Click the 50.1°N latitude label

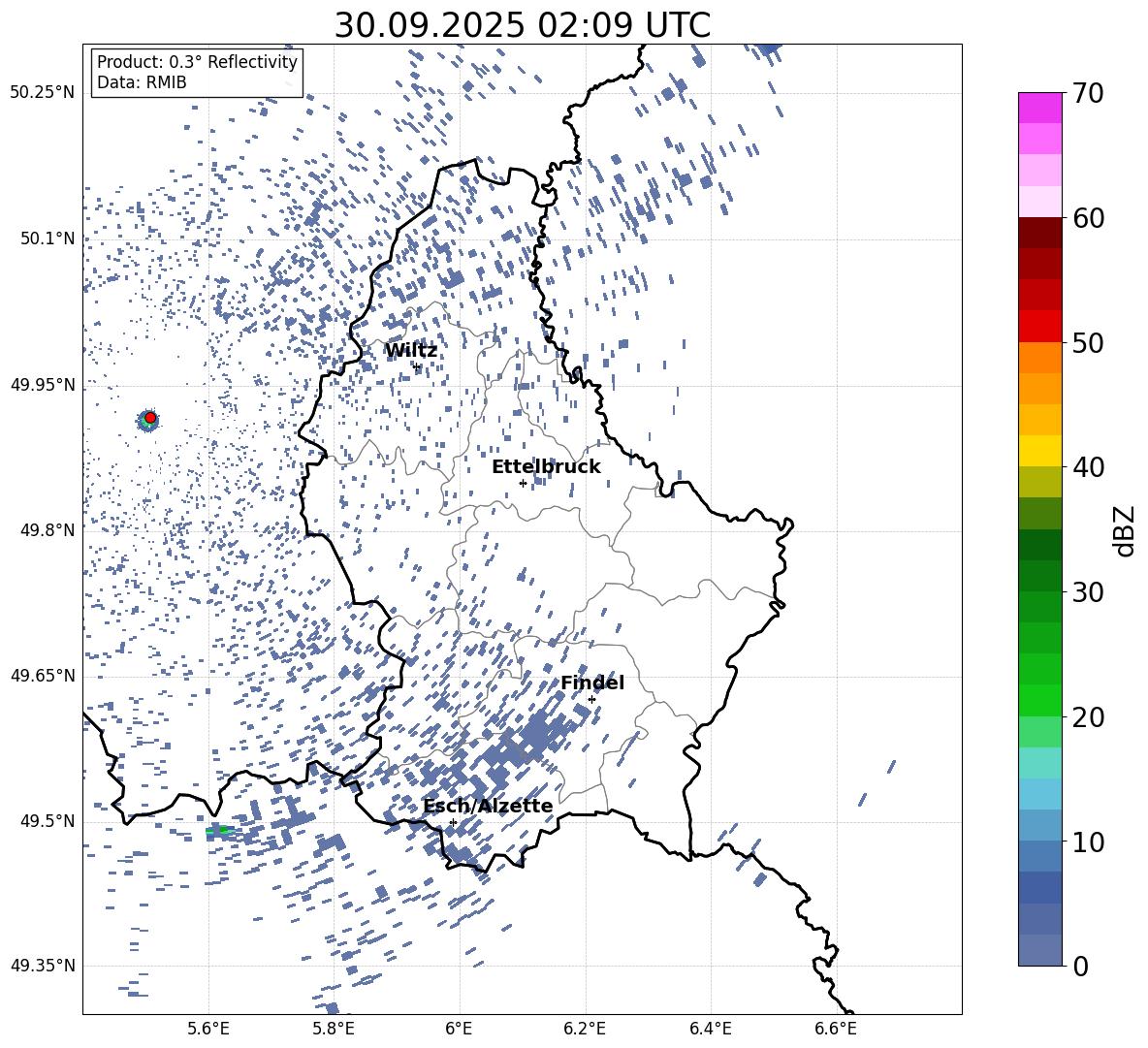point(48,238)
